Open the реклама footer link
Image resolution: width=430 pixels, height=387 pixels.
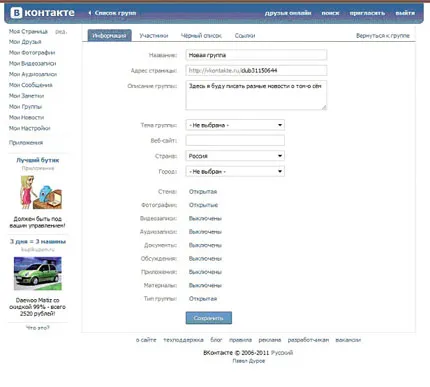point(270,340)
